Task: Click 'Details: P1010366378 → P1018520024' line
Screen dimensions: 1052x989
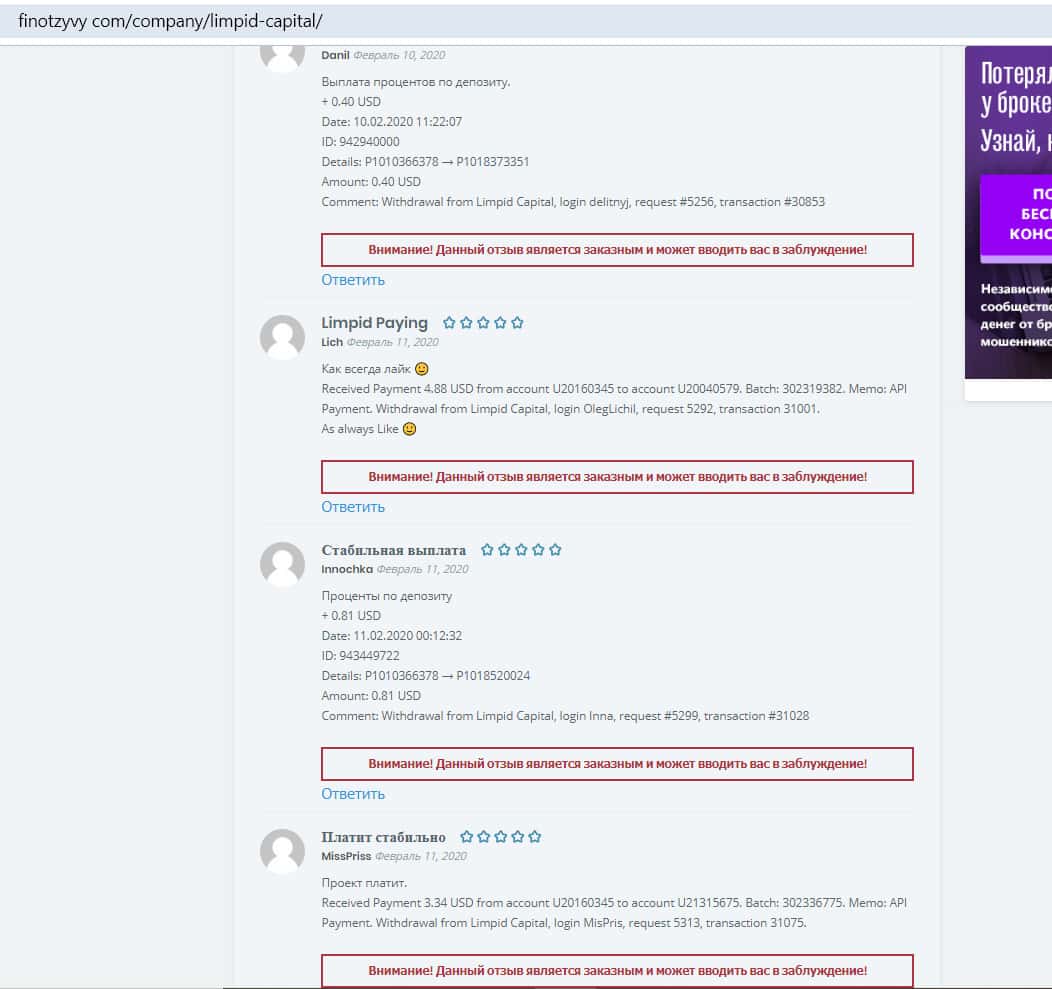Action: [426, 676]
